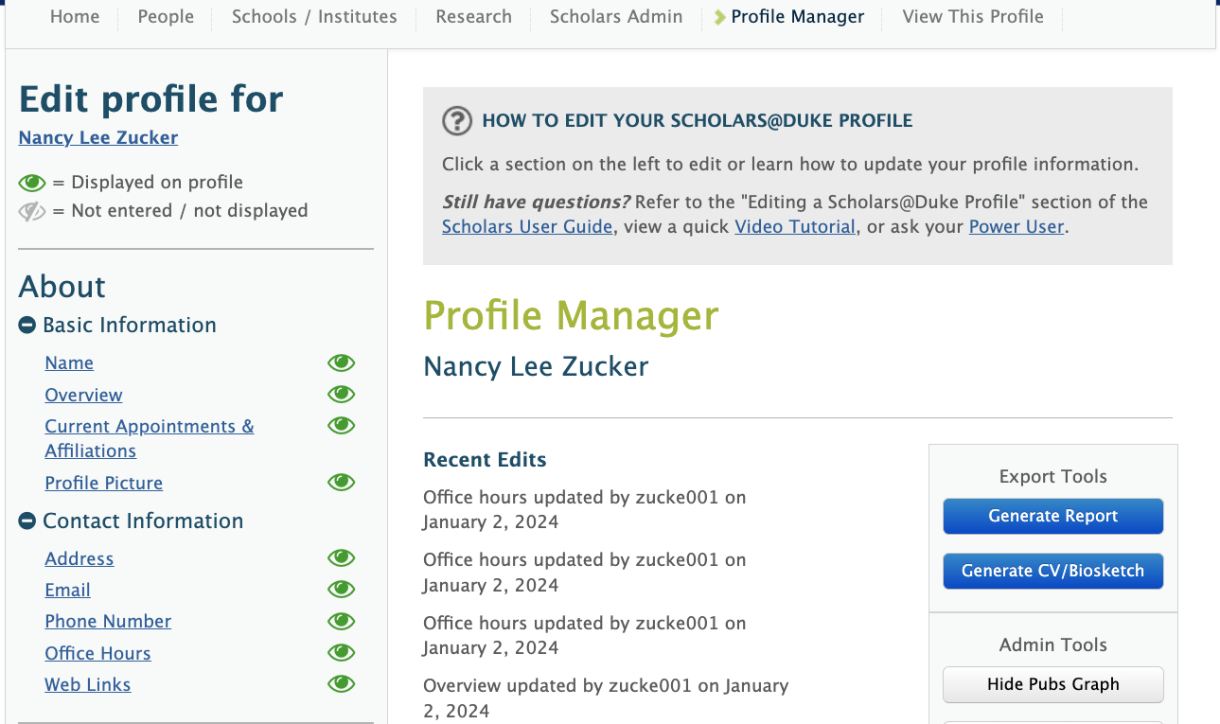Select Profile Manager in navigation
Image resolution: width=1220 pixels, height=724 pixels.
(x=797, y=17)
